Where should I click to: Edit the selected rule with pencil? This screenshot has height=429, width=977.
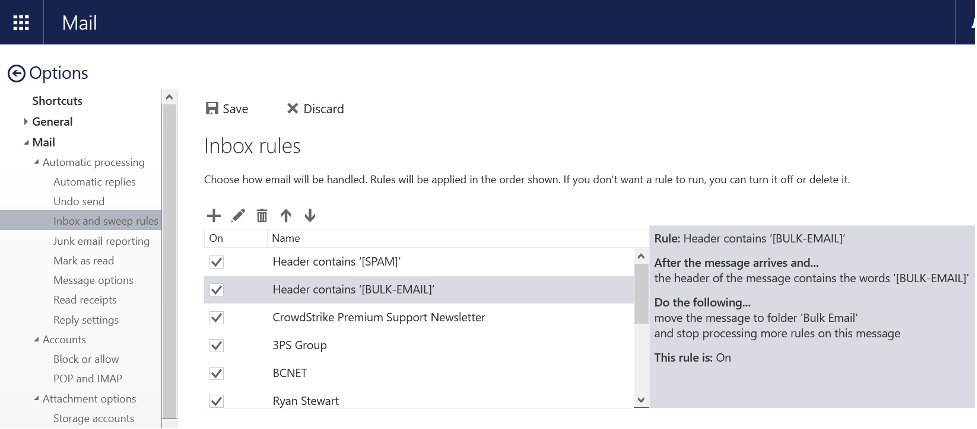pos(238,215)
